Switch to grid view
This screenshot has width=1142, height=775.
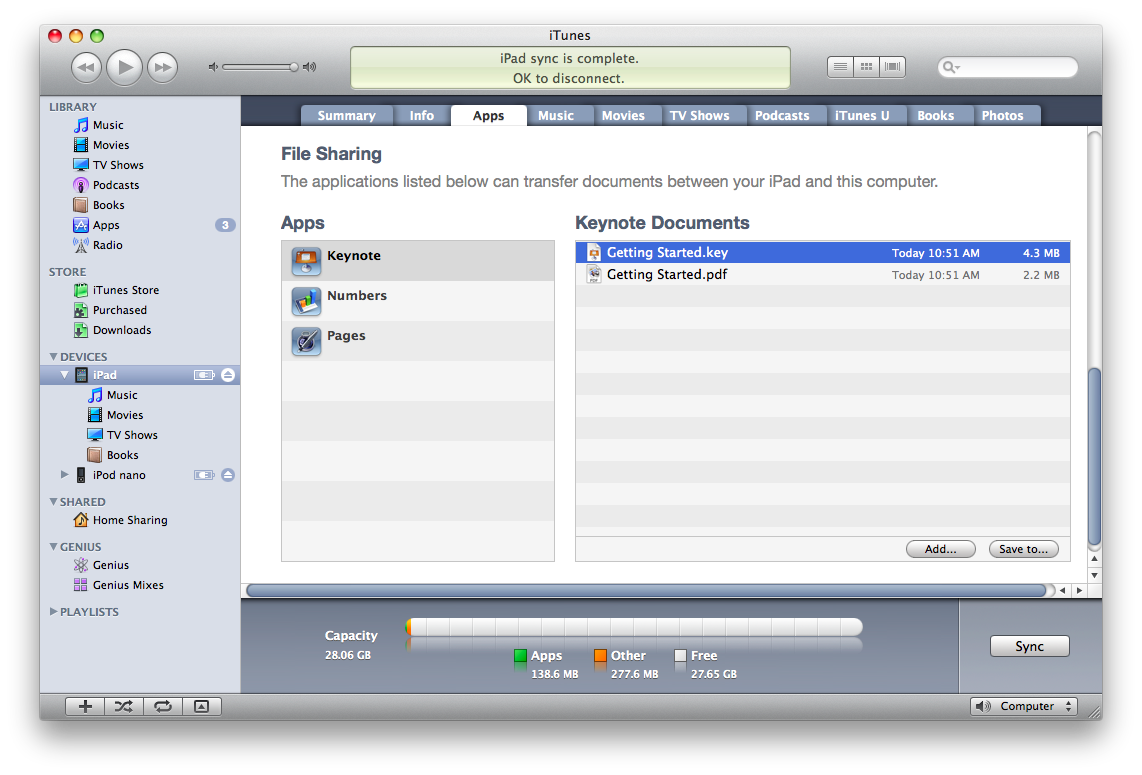click(x=866, y=67)
